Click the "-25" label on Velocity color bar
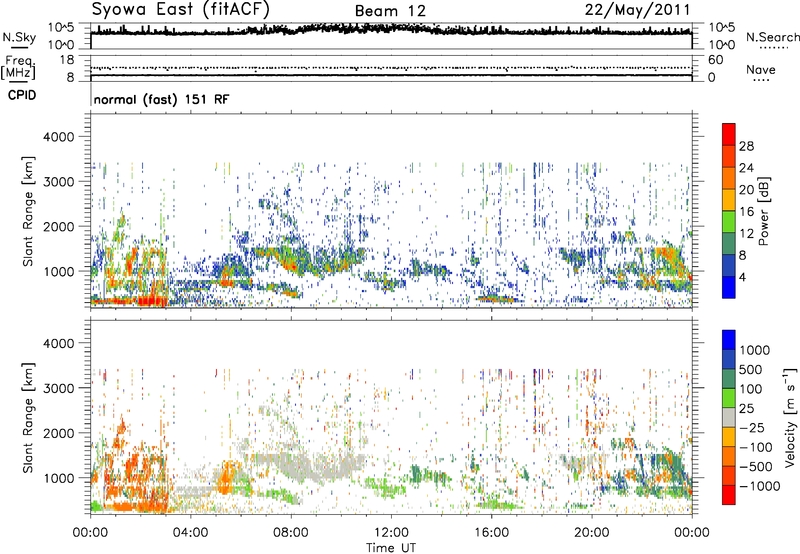 pos(755,428)
